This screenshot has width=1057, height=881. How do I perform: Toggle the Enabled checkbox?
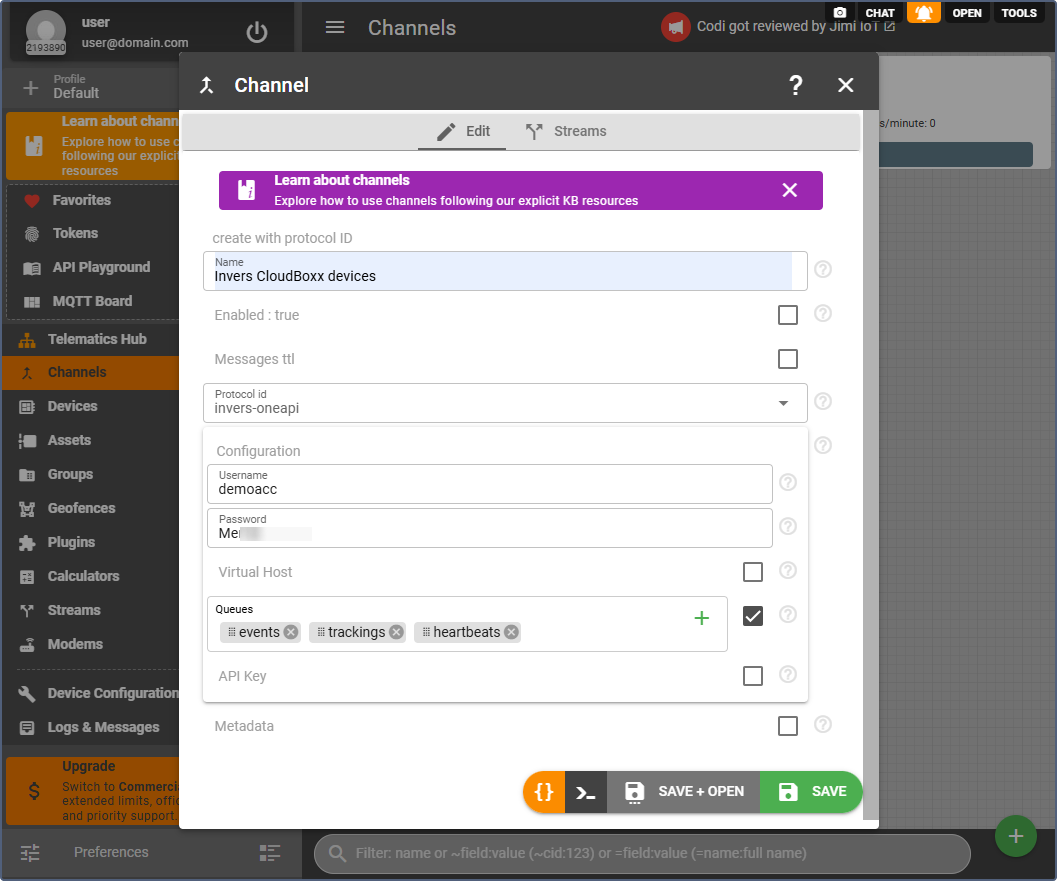click(788, 315)
